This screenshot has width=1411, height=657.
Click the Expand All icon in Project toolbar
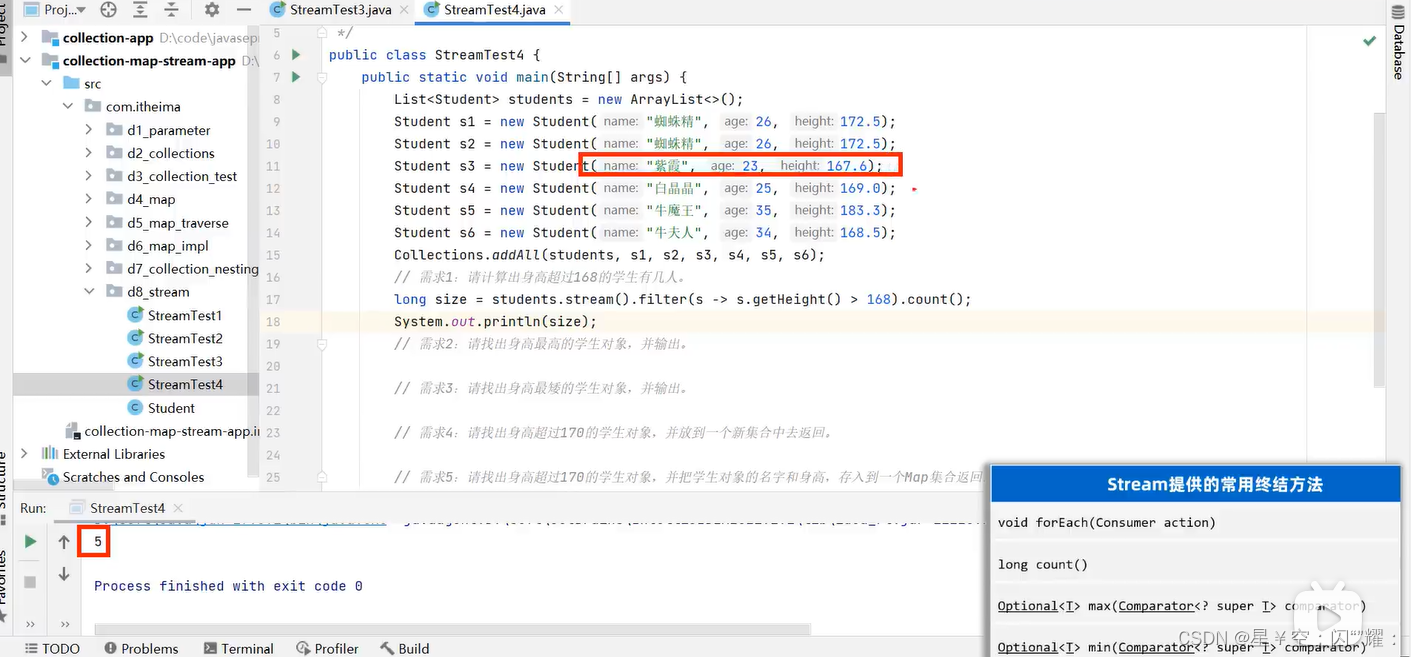[140, 10]
